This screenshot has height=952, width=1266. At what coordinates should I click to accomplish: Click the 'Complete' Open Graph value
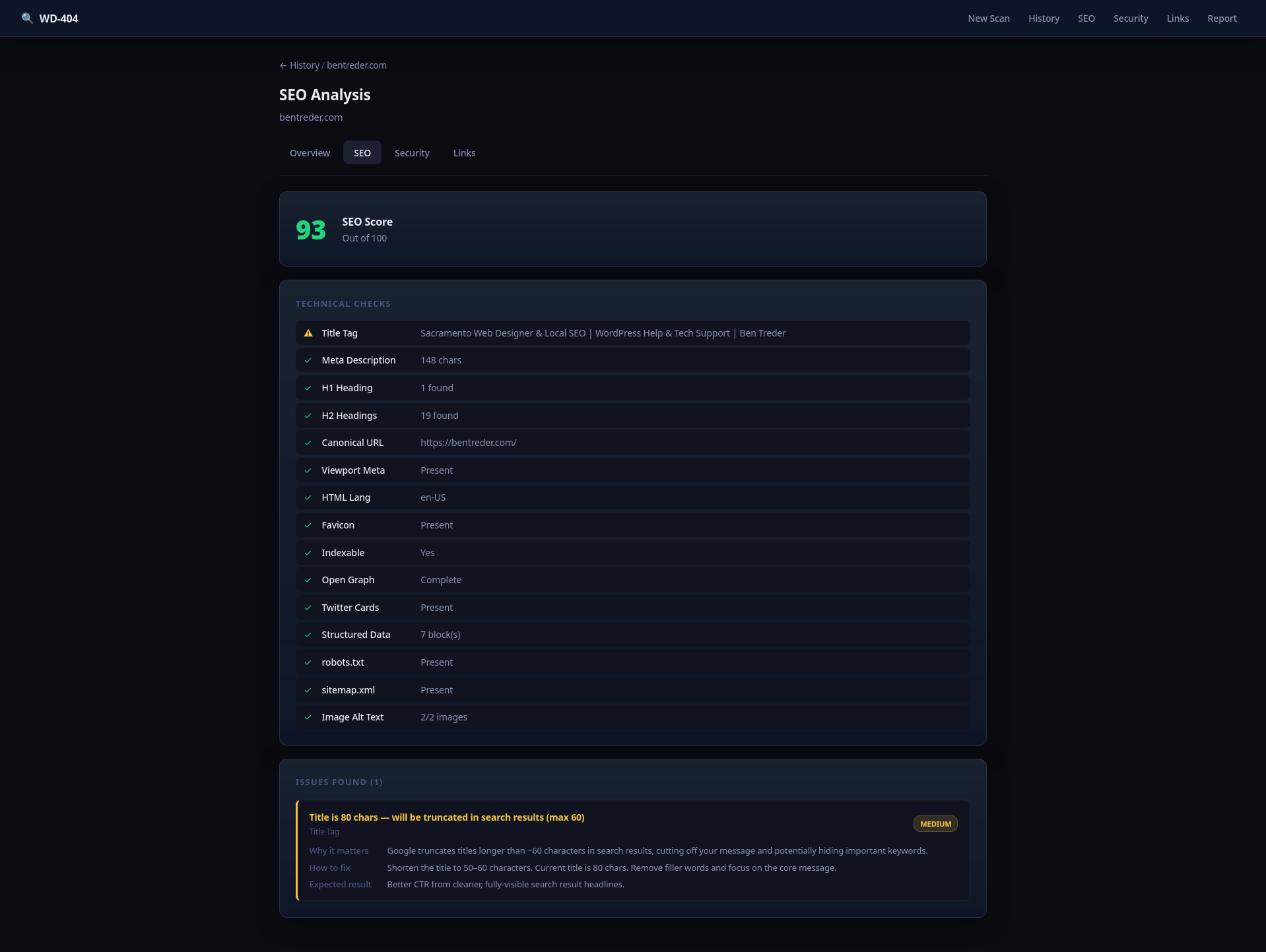(441, 580)
